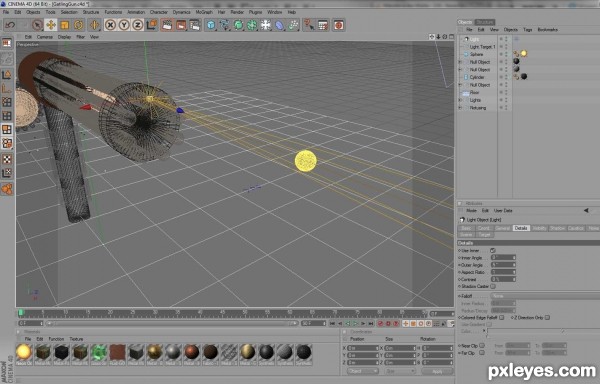Image resolution: width=600 pixels, height=384 pixels.
Task: Switch the world/object coordinate system icon
Action: 152,25
